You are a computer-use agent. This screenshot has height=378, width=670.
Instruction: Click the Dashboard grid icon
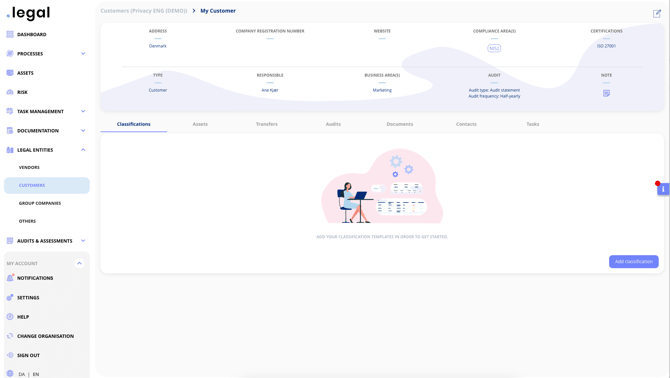[10, 34]
